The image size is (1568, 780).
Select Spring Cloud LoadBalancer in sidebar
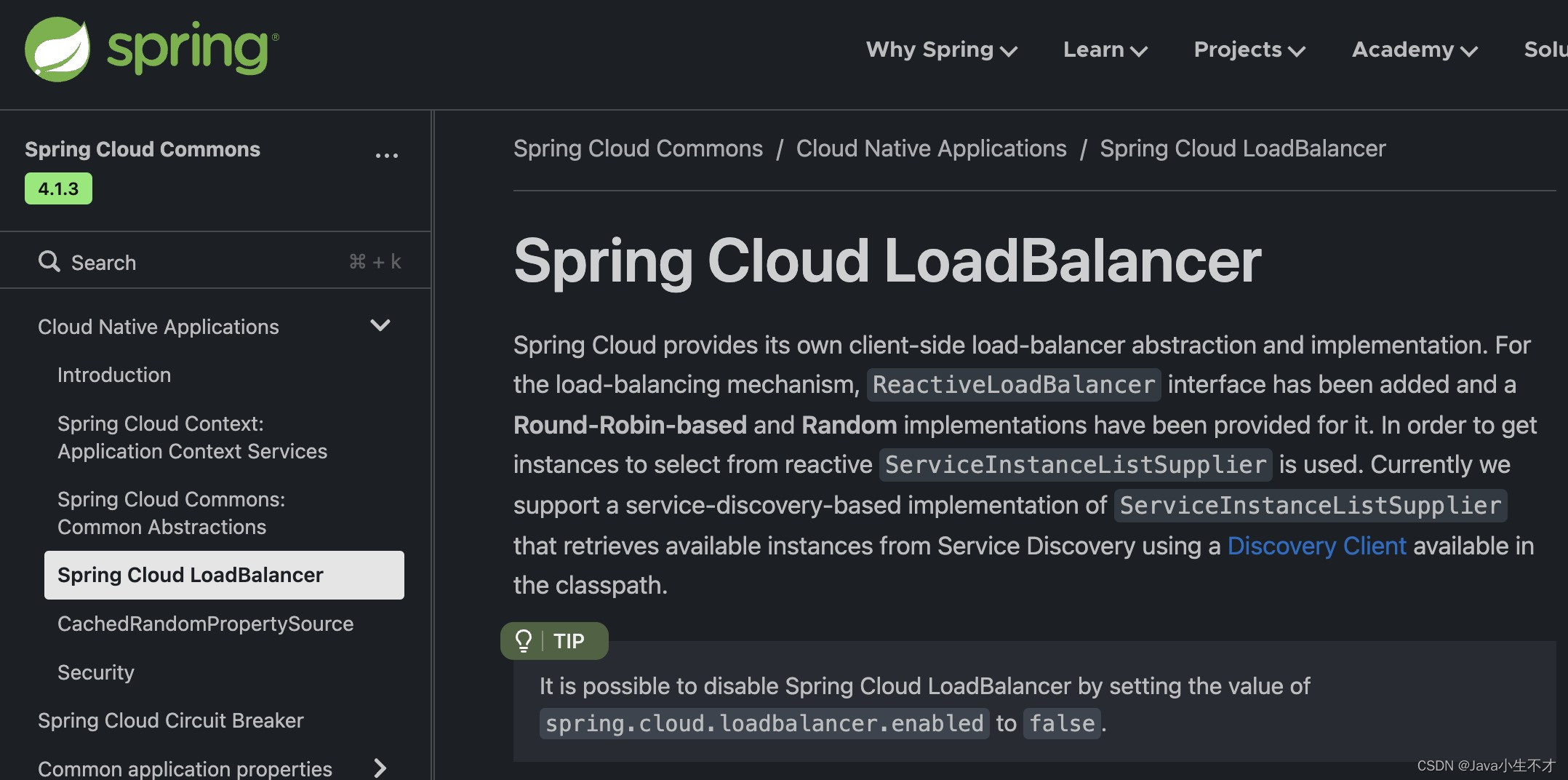(x=224, y=575)
